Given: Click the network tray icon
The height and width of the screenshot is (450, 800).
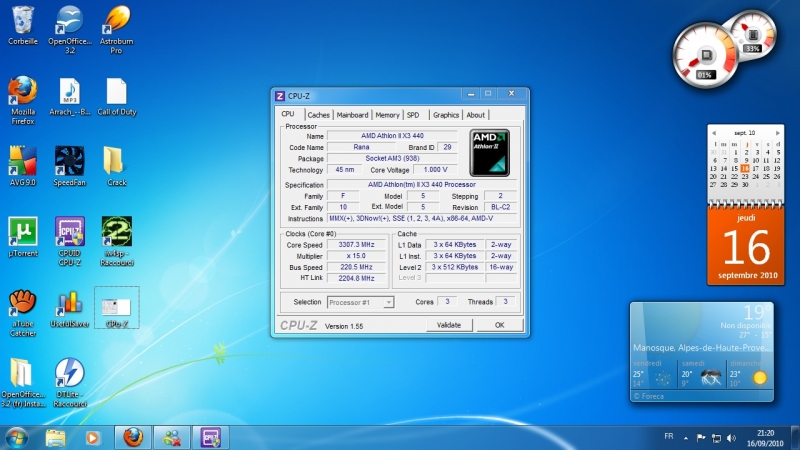Looking at the screenshot, I should point(716,438).
